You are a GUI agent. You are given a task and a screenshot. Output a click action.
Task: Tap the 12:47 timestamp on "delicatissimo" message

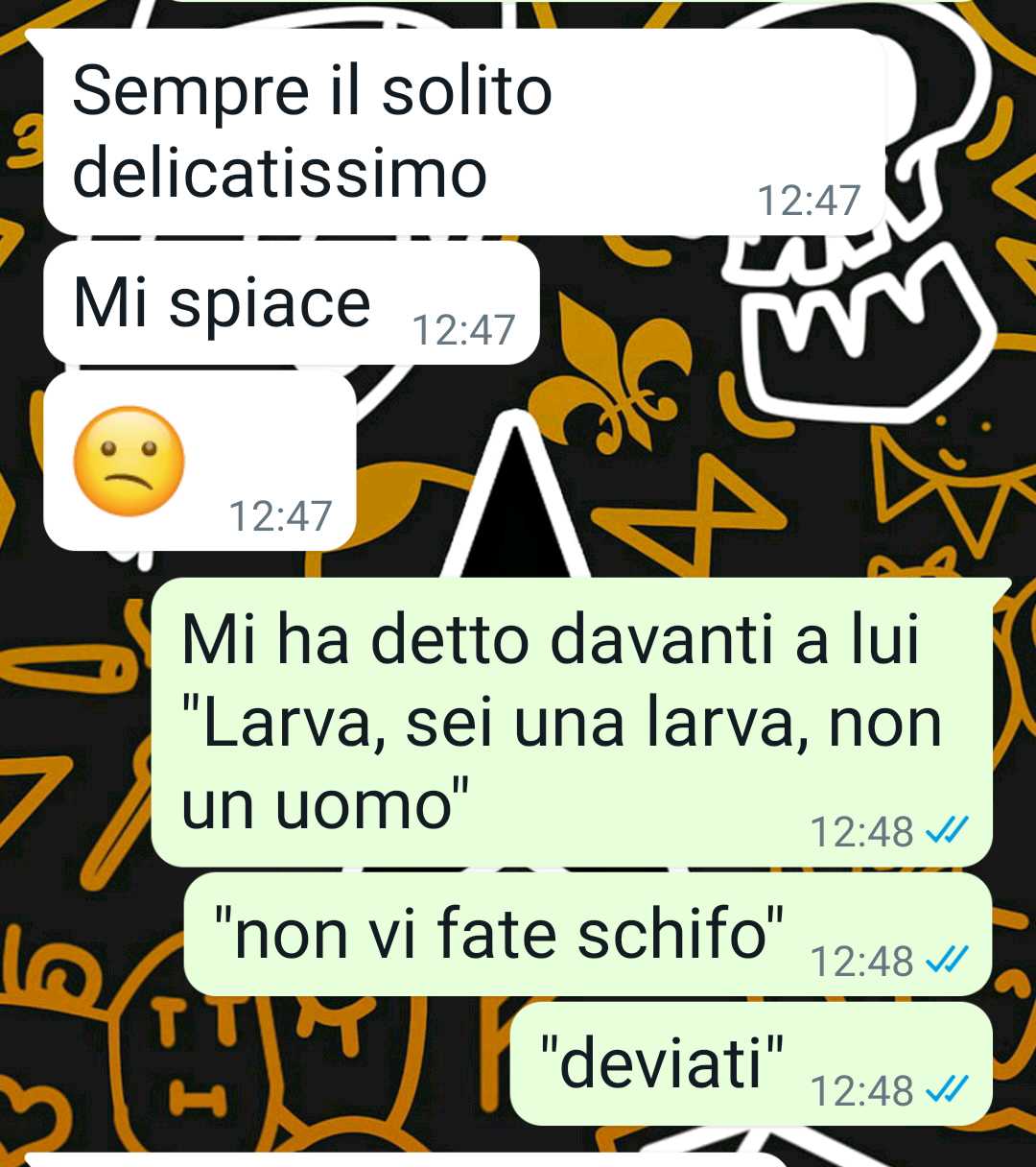[x=809, y=201]
